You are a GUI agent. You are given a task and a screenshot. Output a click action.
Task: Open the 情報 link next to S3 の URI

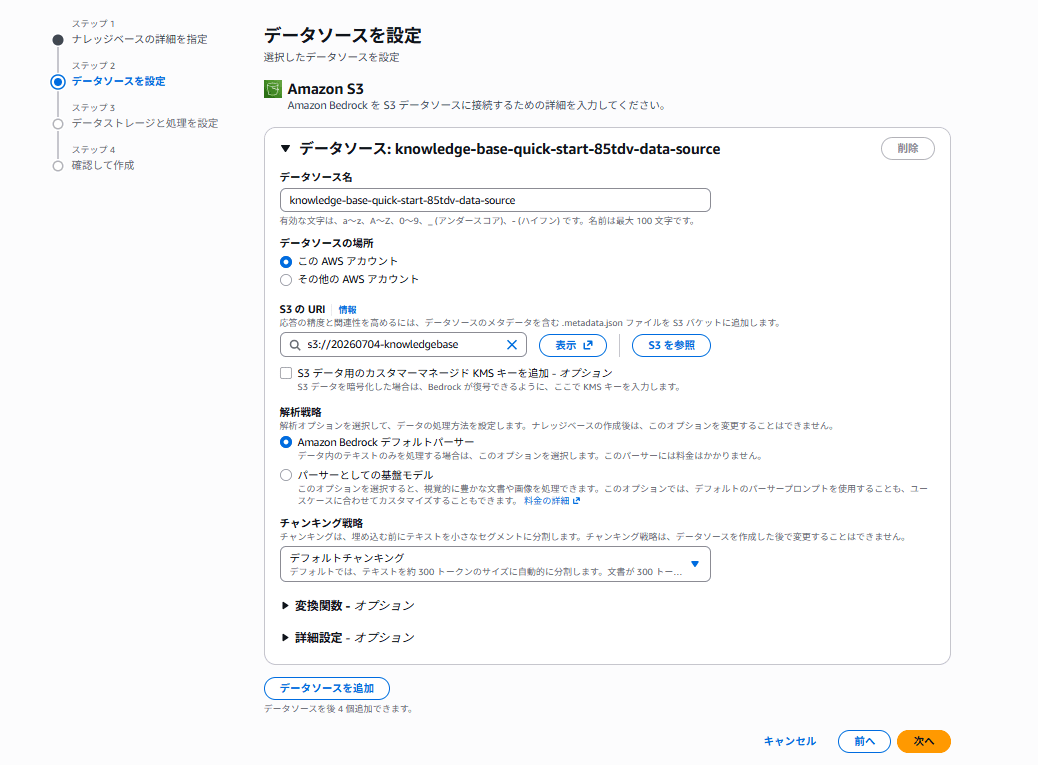click(x=348, y=310)
